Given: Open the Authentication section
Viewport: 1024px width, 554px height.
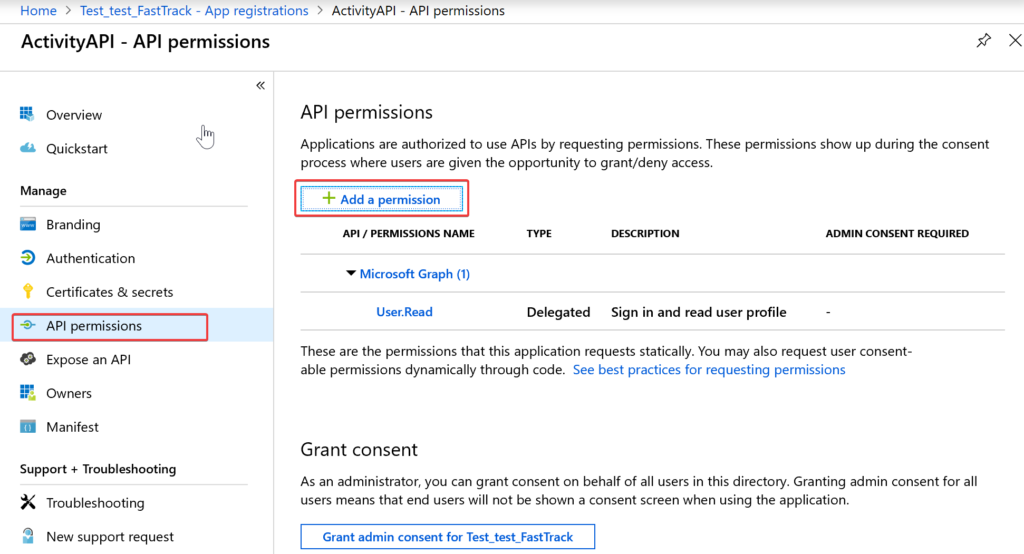Looking at the screenshot, I should click(x=90, y=258).
